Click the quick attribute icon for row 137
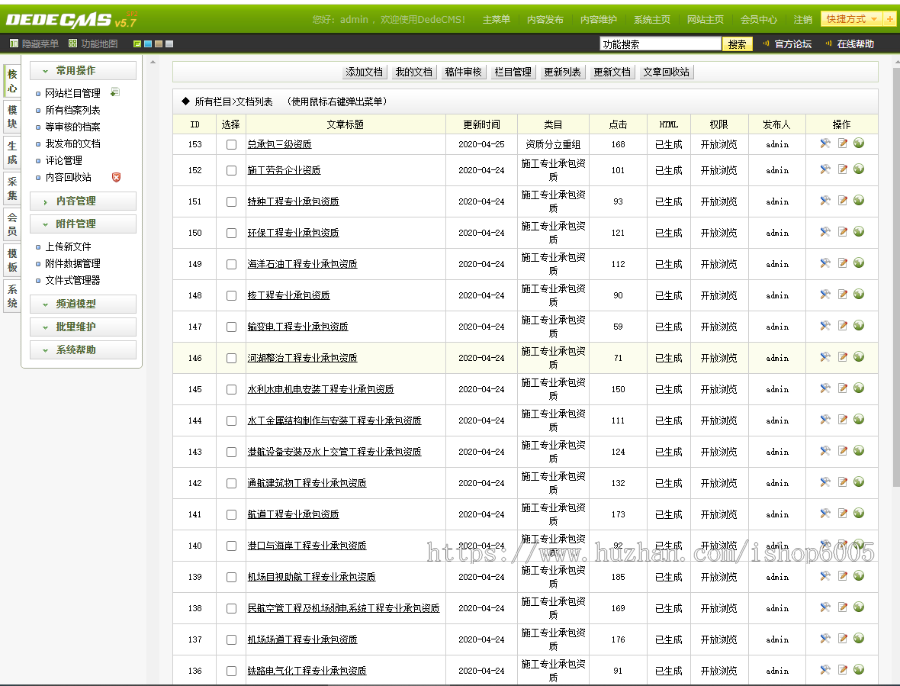This screenshot has width=900, height=686. [825, 638]
